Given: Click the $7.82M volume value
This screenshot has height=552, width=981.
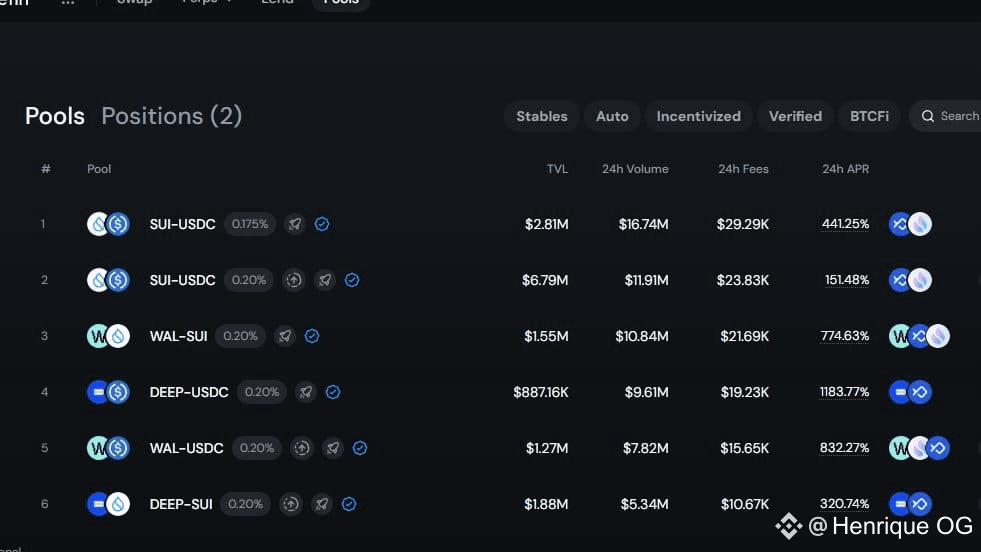Looking at the screenshot, I should coord(646,448).
